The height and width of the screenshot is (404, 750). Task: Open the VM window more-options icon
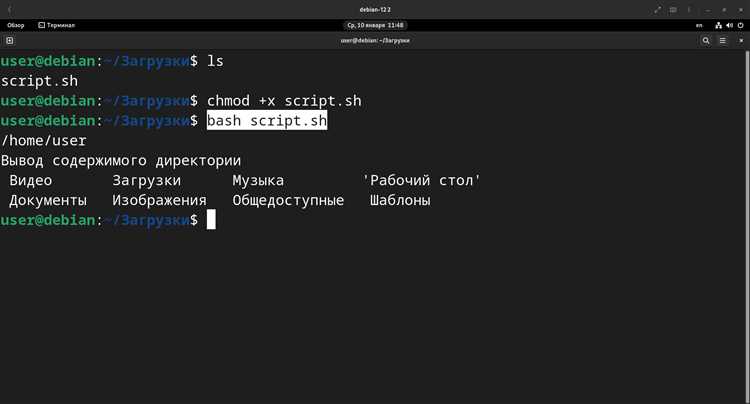pyautogui.click(x=689, y=10)
